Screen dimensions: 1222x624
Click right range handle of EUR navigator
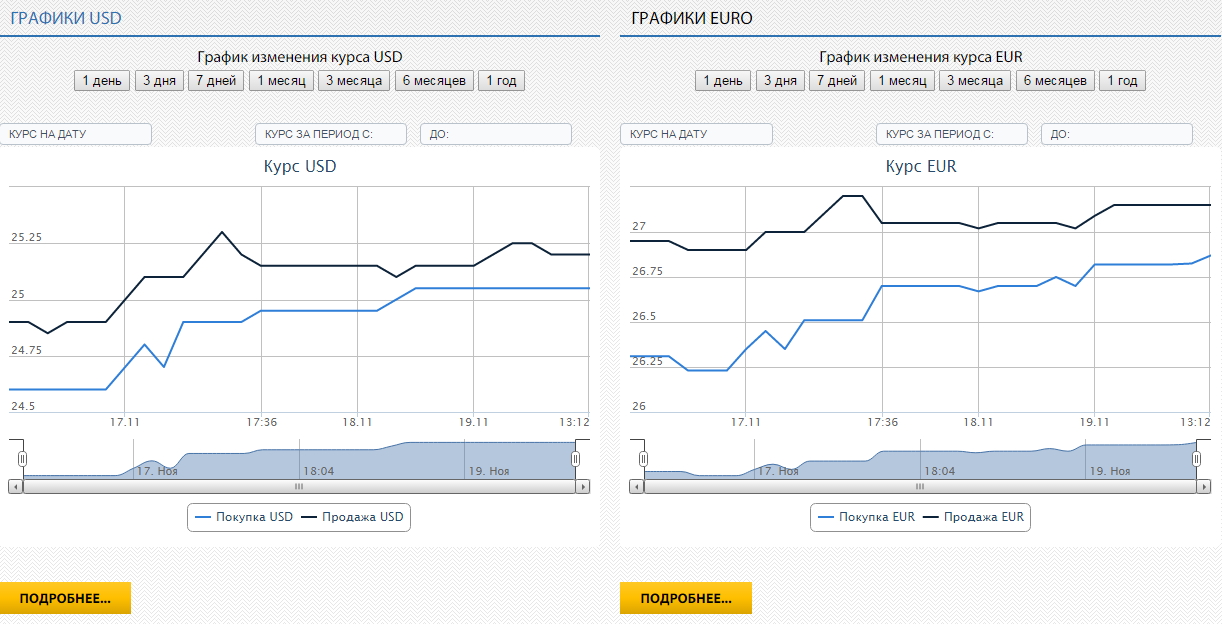click(1197, 459)
